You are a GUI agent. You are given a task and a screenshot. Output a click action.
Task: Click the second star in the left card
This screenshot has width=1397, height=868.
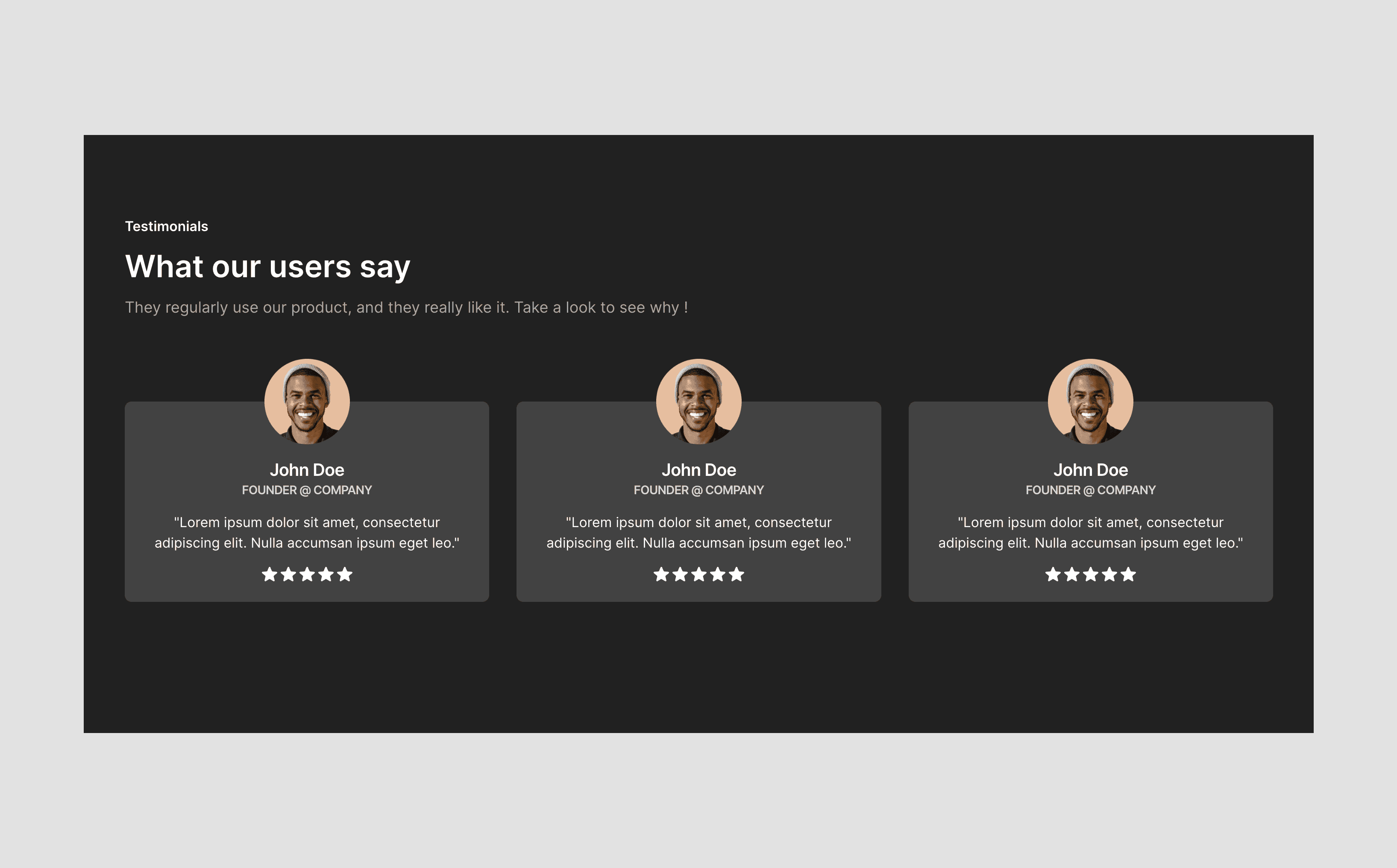click(x=289, y=574)
